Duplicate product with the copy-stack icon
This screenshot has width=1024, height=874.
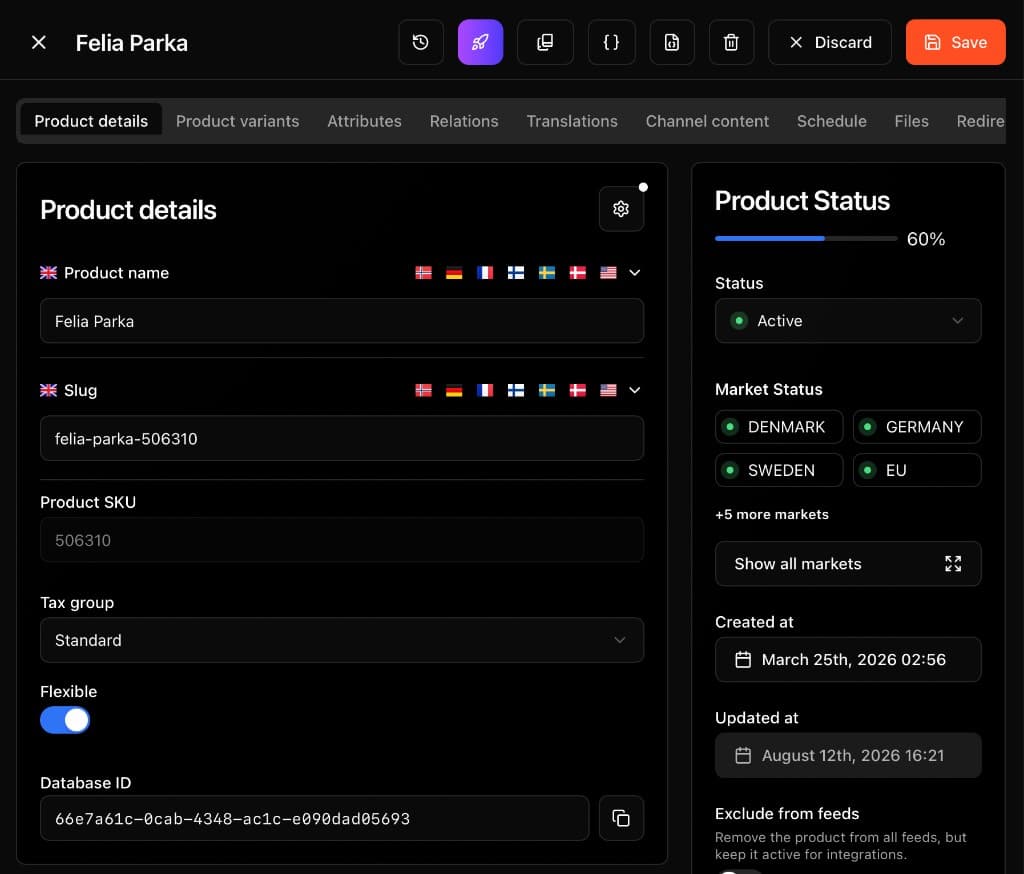(x=545, y=42)
